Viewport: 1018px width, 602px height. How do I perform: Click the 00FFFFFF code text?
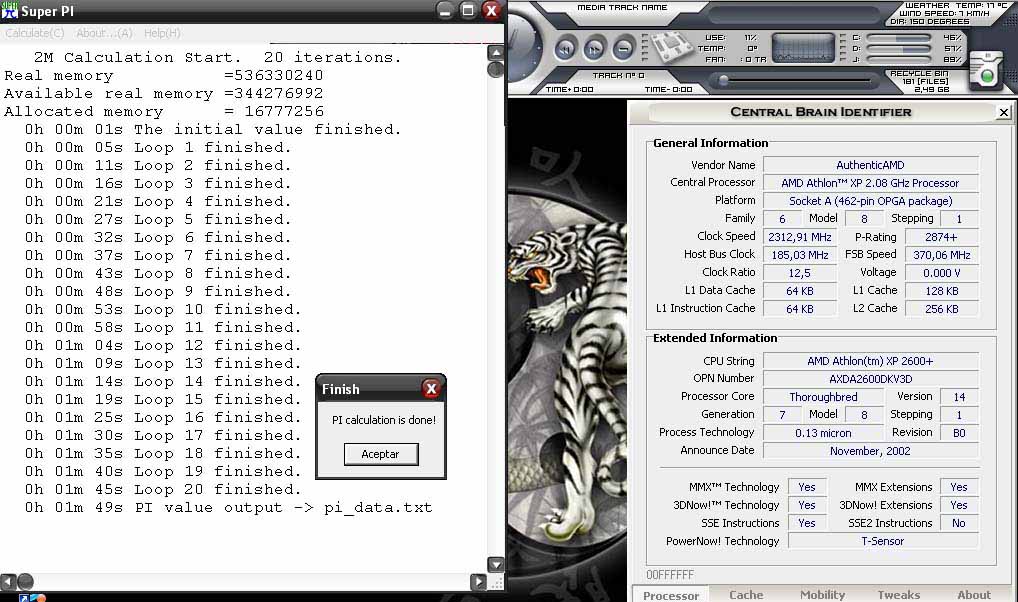670,575
